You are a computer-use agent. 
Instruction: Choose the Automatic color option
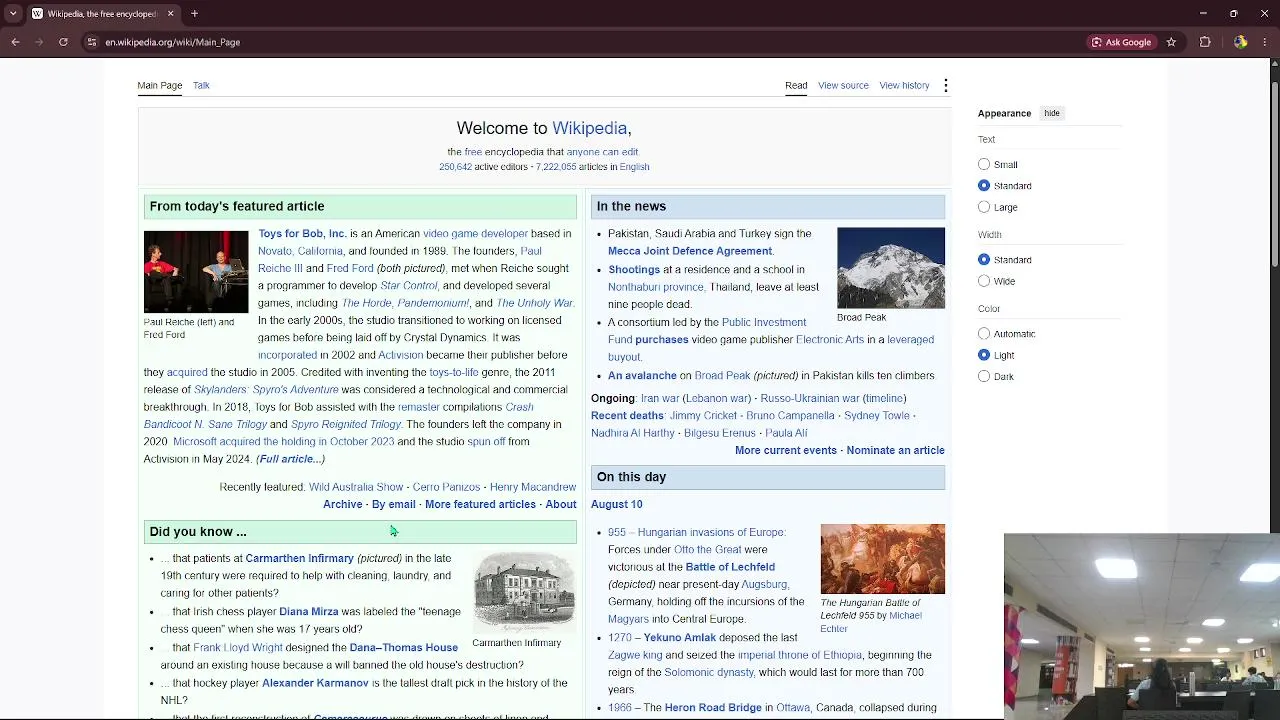pos(984,333)
